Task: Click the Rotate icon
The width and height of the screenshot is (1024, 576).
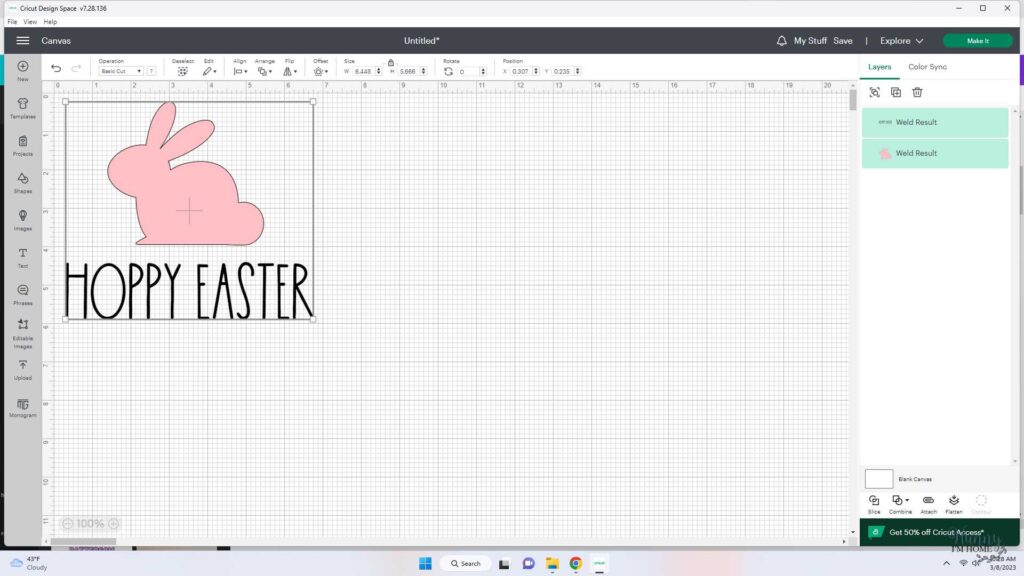Action: 449,71
